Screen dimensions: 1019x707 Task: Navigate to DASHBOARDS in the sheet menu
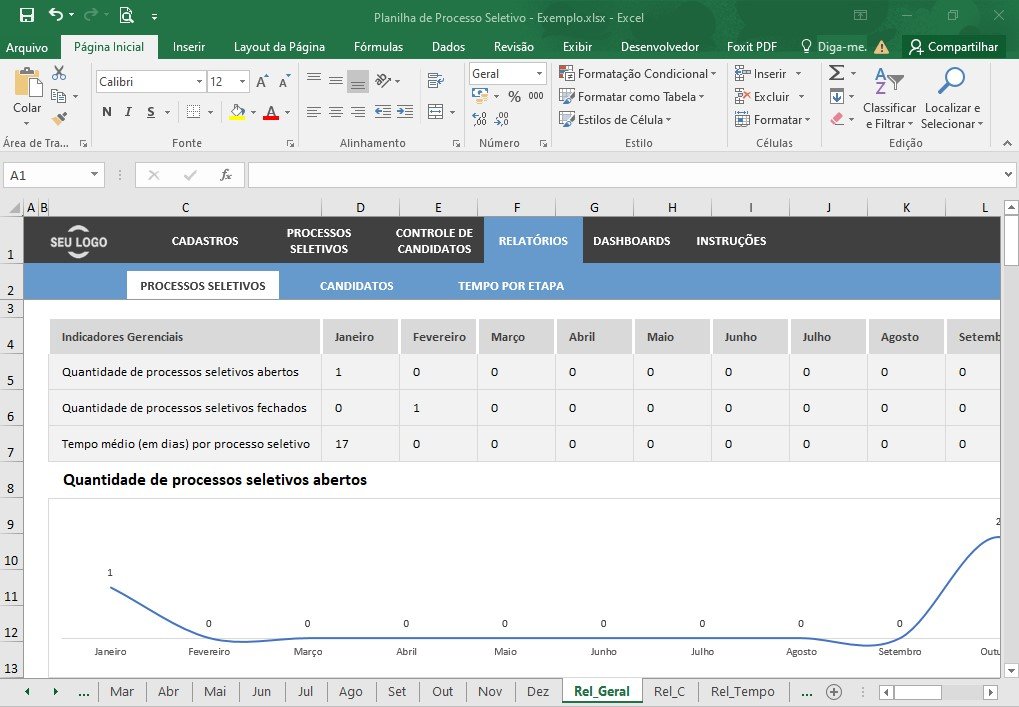click(632, 240)
